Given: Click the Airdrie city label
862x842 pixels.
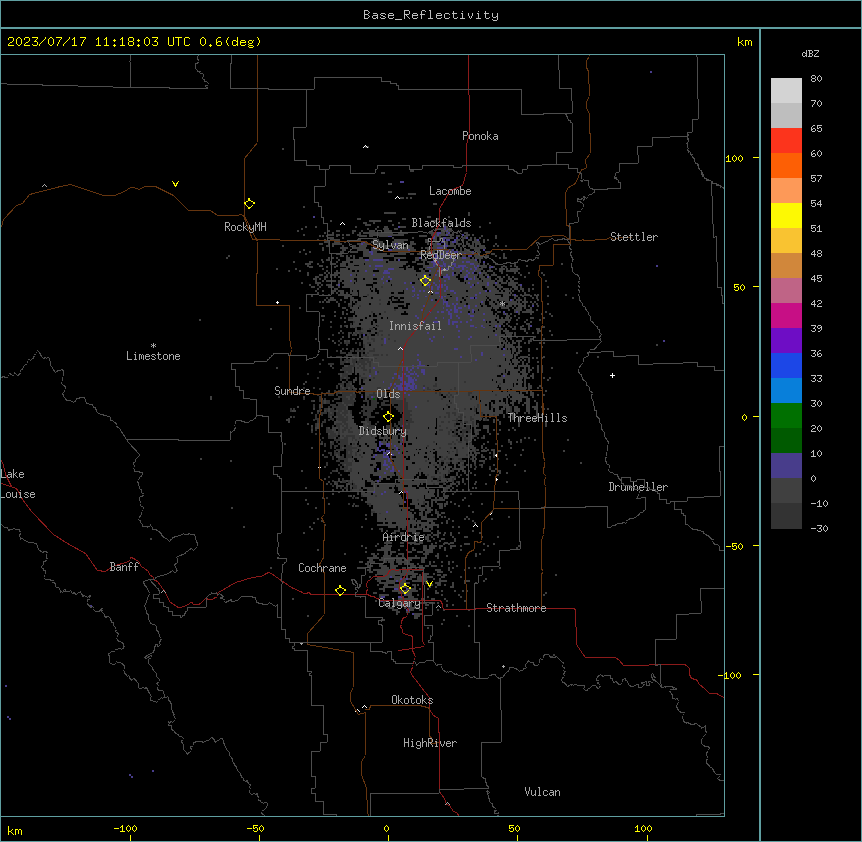Looking at the screenshot, I should tap(403, 537).
